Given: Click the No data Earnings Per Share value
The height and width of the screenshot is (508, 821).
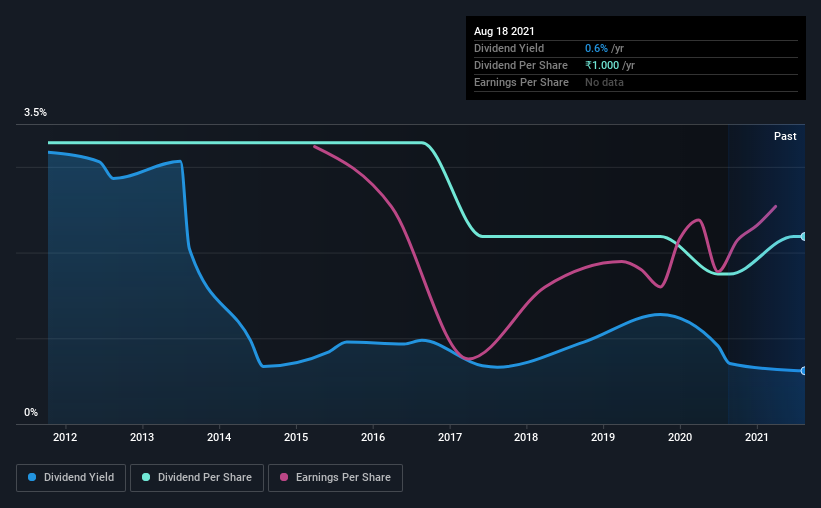Looking at the screenshot, I should [604, 82].
